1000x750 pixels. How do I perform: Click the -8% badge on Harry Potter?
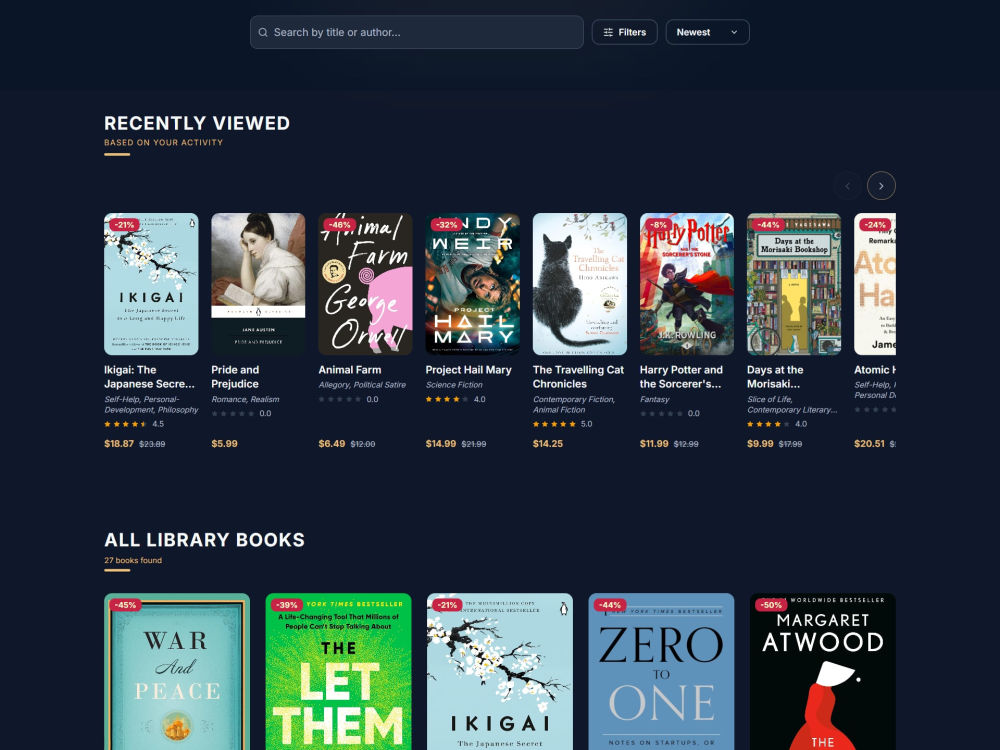[658, 224]
